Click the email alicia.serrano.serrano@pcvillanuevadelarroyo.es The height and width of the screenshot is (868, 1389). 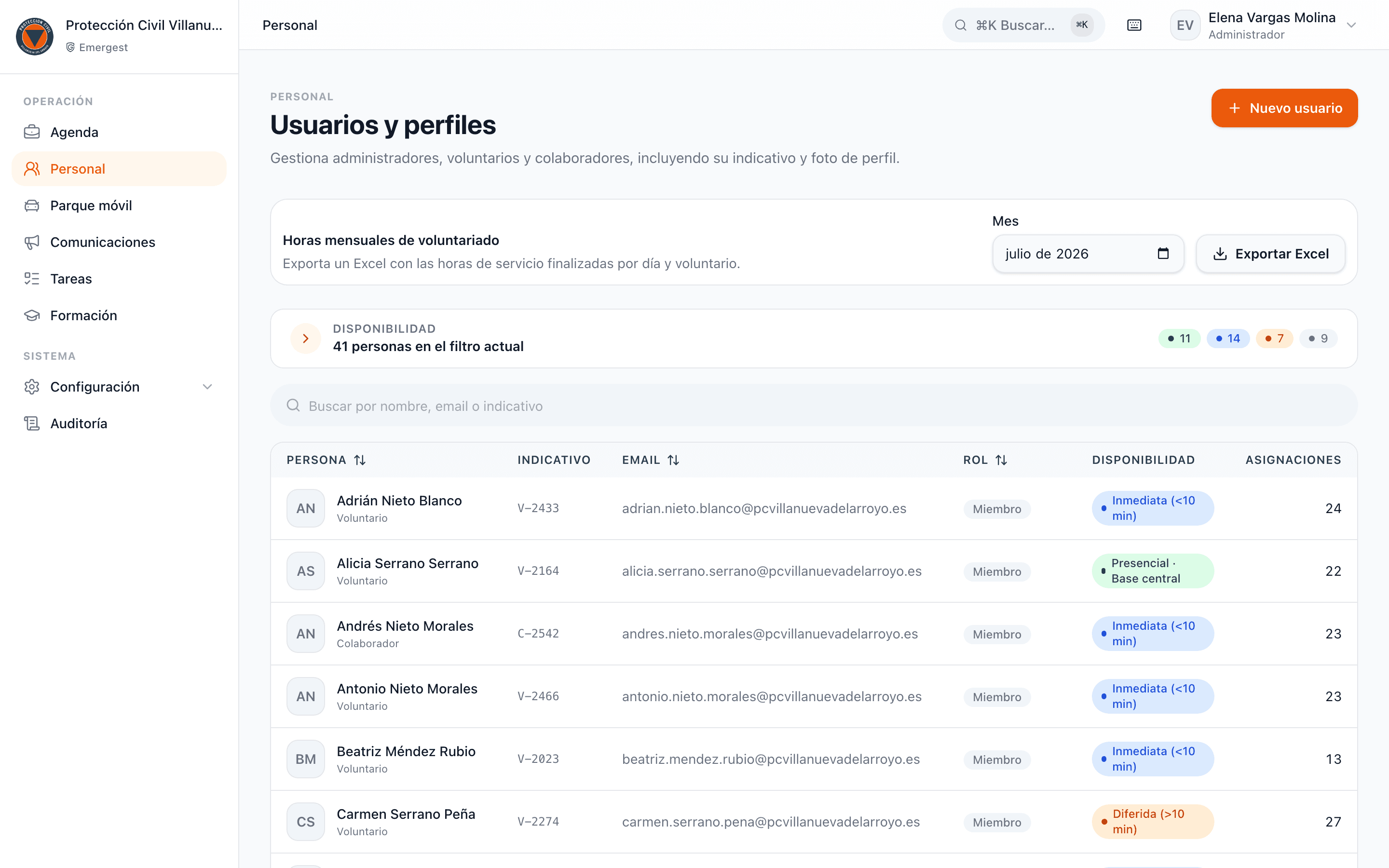pyautogui.click(x=772, y=571)
